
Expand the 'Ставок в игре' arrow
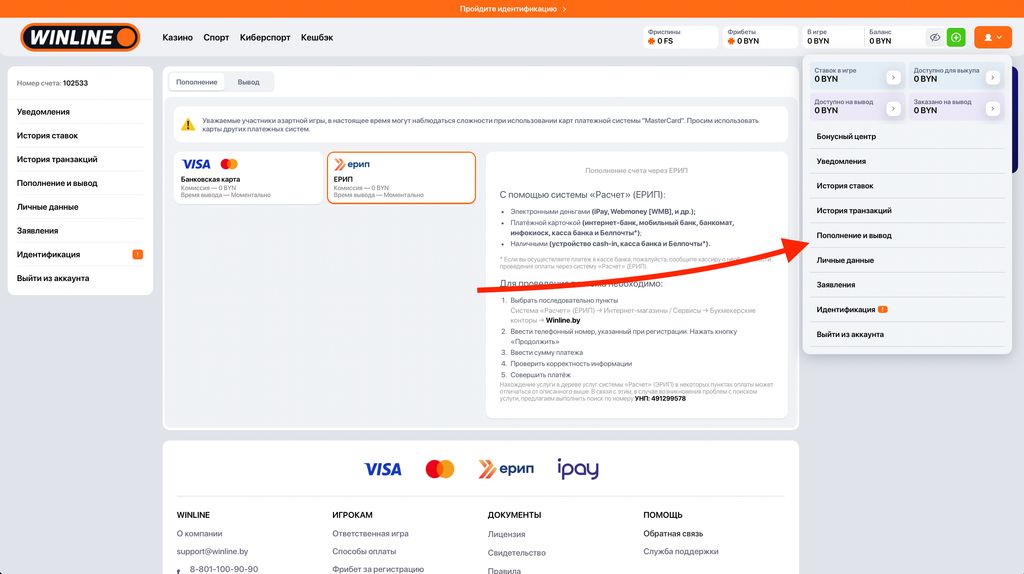click(x=894, y=77)
